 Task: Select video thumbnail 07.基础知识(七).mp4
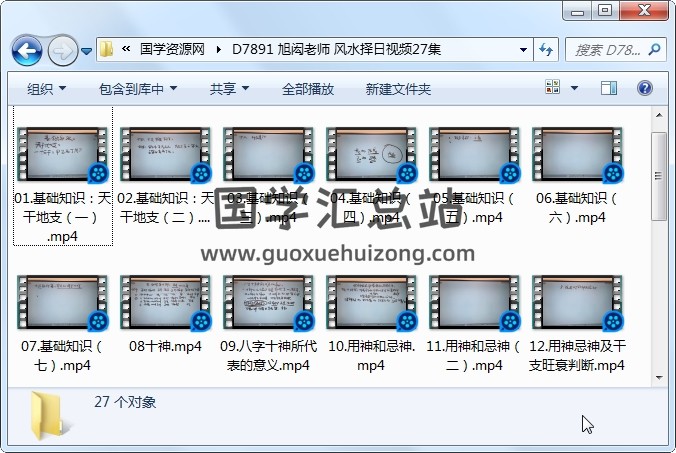tap(63, 303)
